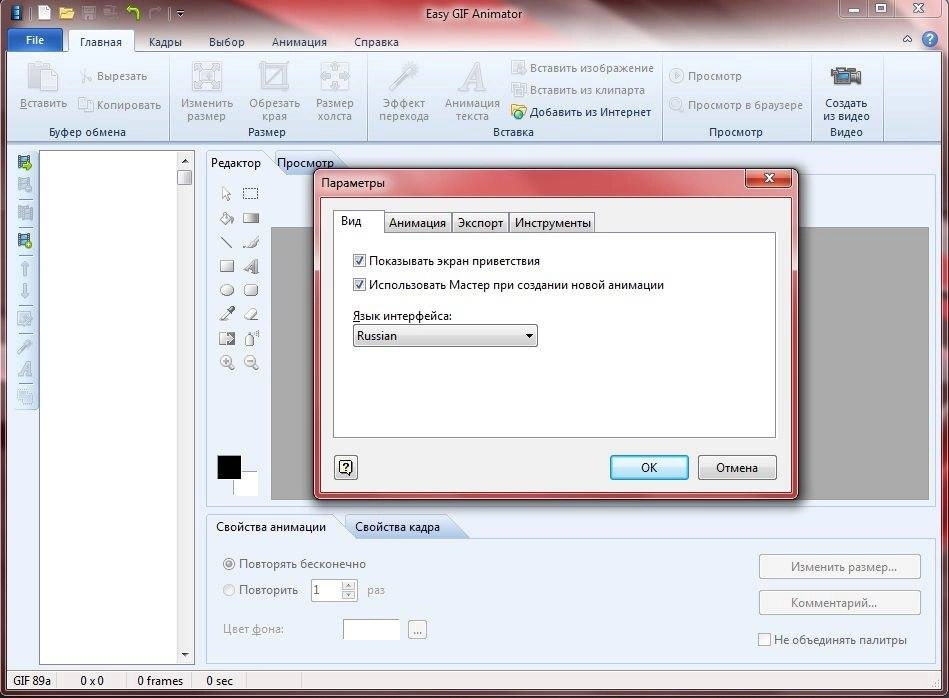Choose the paint bucket fill tool

[x=226, y=218]
